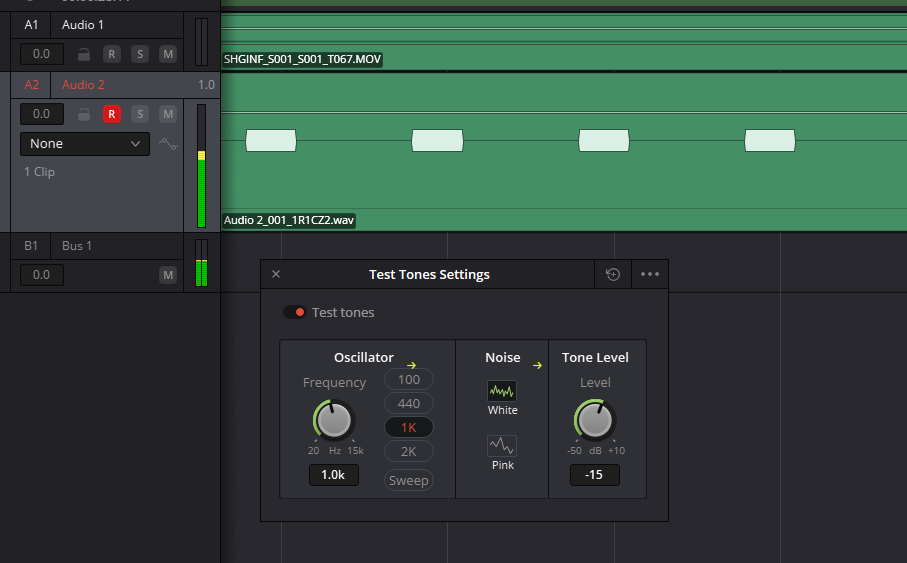This screenshot has height=563, width=907.
Task: Click the Tone Level knob
Action: [595, 420]
